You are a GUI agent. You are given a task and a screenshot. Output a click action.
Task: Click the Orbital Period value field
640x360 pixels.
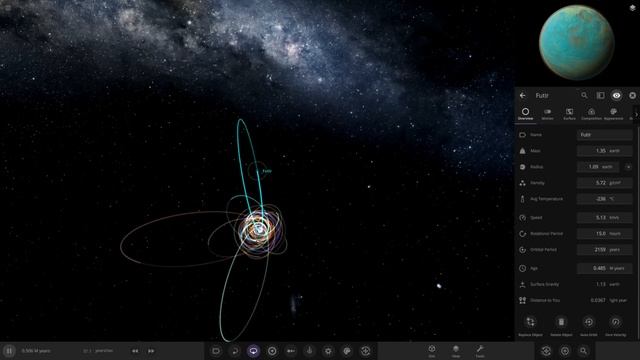click(604, 249)
